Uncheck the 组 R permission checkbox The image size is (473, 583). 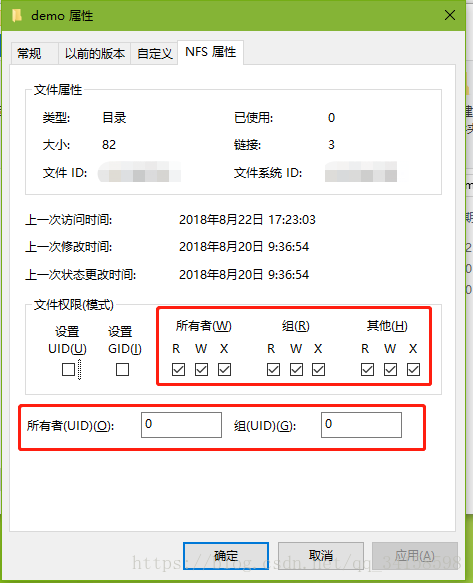pyautogui.click(x=273, y=370)
